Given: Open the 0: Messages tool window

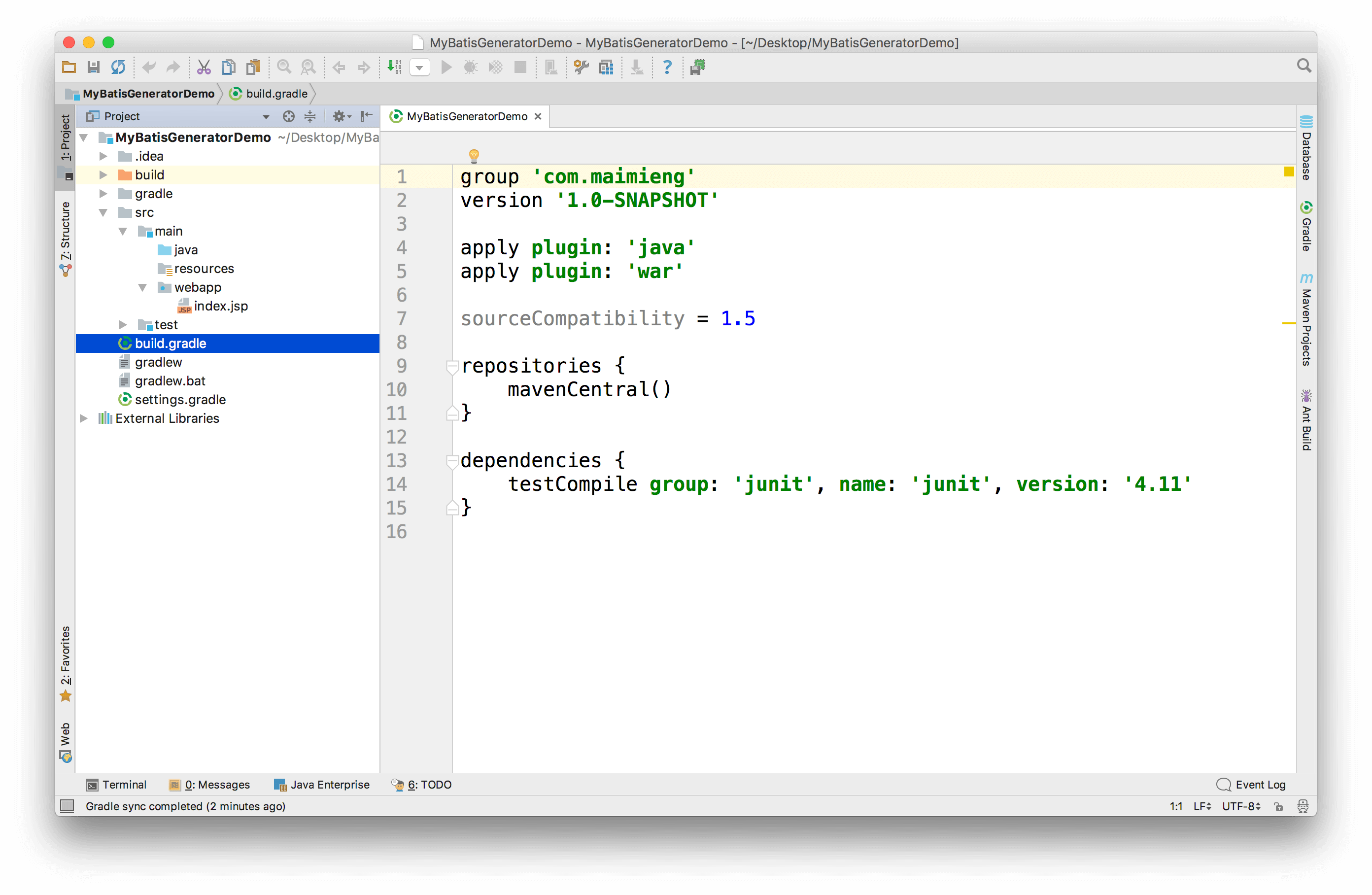Looking at the screenshot, I should [209, 785].
